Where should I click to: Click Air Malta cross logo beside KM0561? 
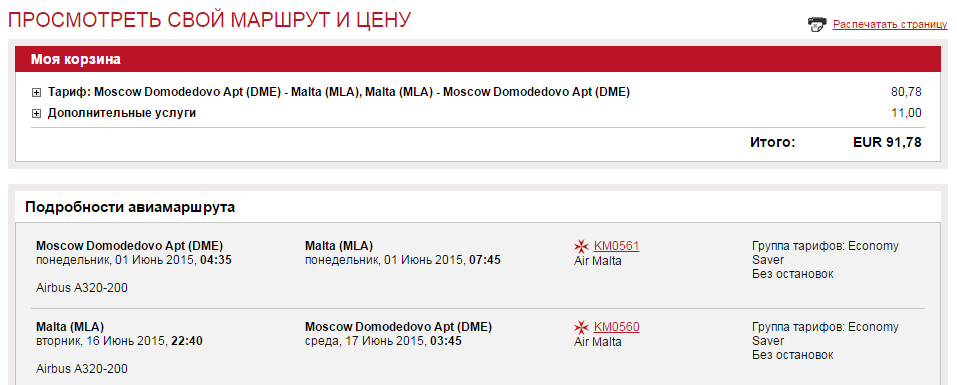[x=581, y=246]
